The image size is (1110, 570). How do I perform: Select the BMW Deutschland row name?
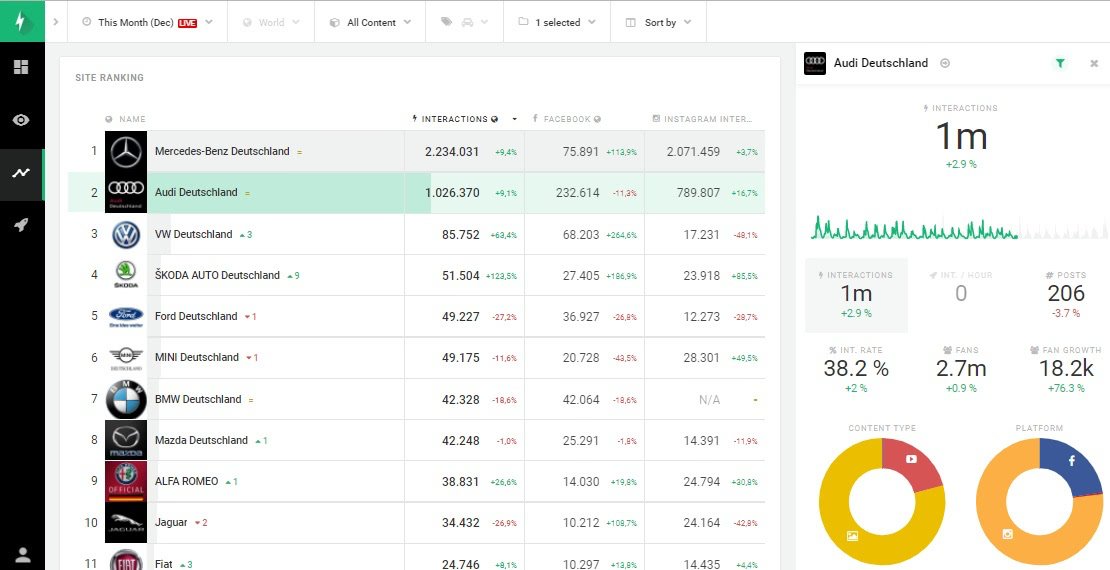coord(198,399)
